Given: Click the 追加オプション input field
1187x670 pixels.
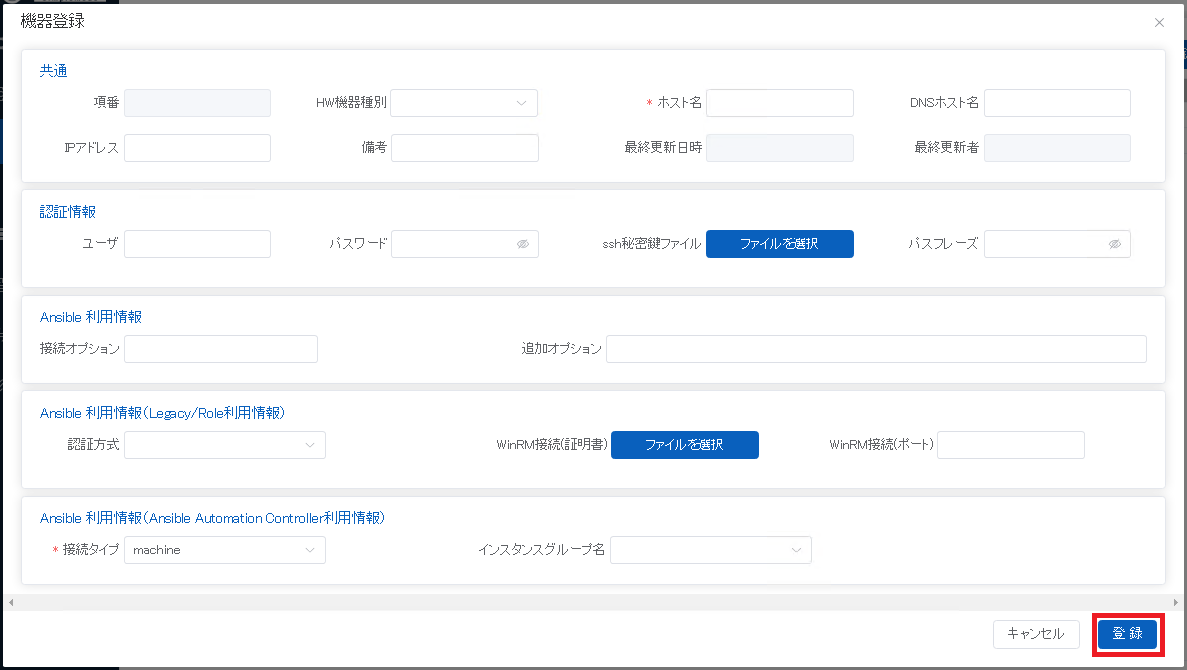Looking at the screenshot, I should [875, 349].
